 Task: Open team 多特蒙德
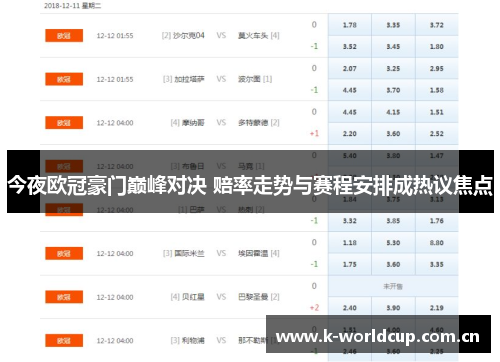(253, 123)
